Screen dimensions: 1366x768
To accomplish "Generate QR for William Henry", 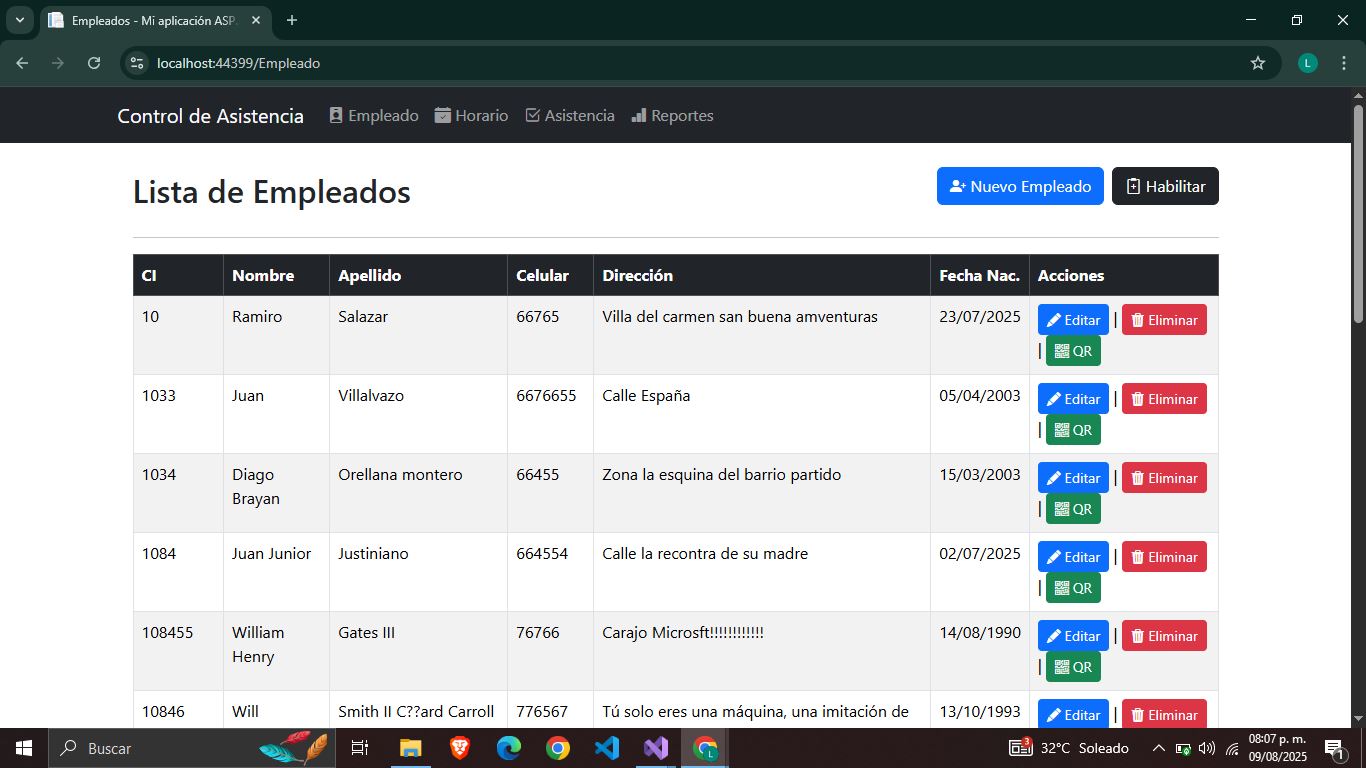I will [x=1073, y=667].
